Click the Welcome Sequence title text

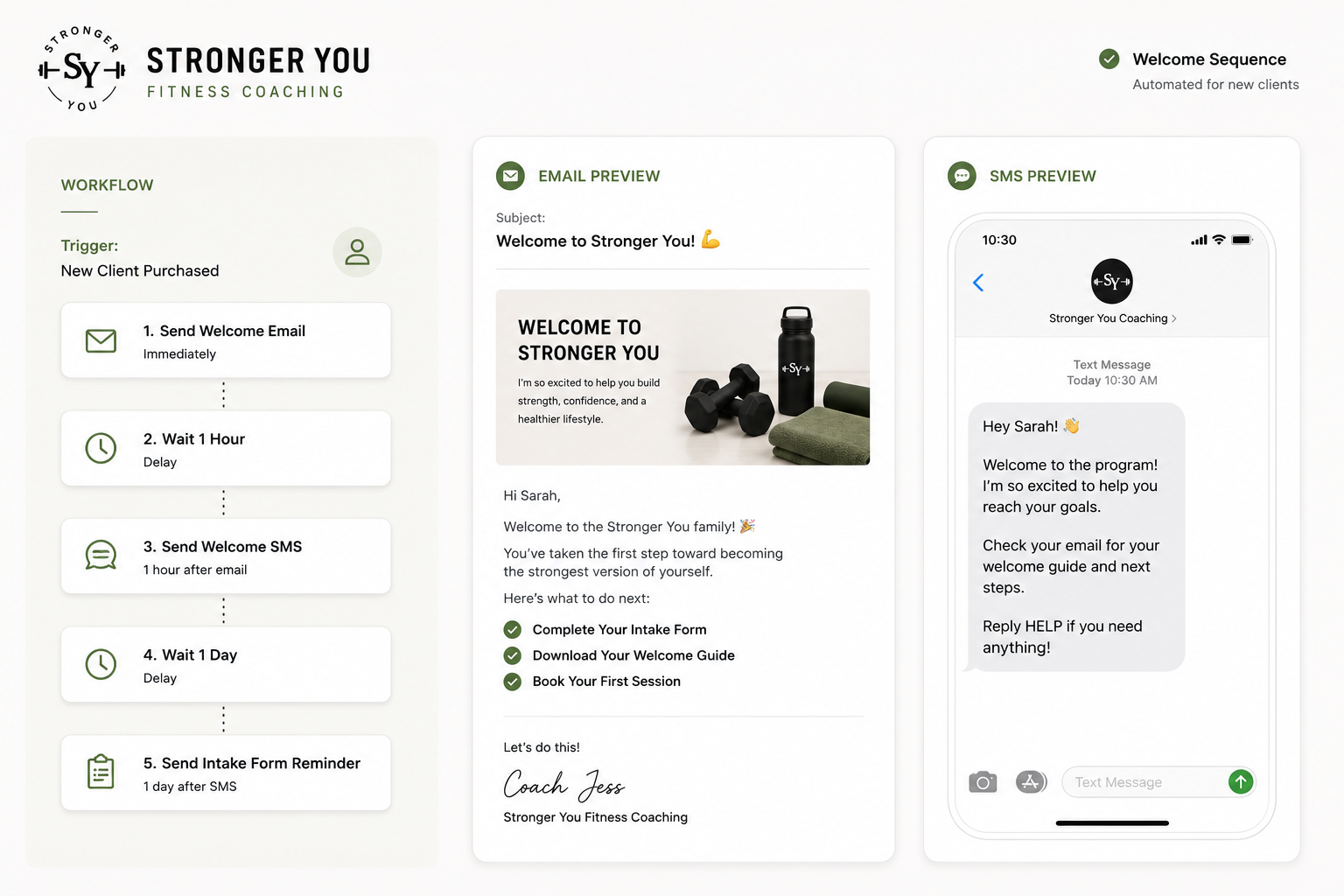[x=1209, y=59]
